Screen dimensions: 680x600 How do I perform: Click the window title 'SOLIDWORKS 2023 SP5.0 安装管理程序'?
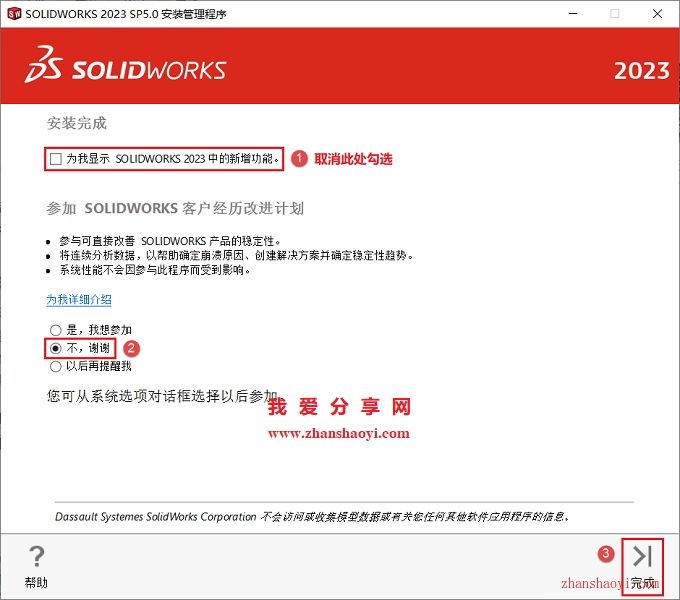pyautogui.click(x=126, y=14)
